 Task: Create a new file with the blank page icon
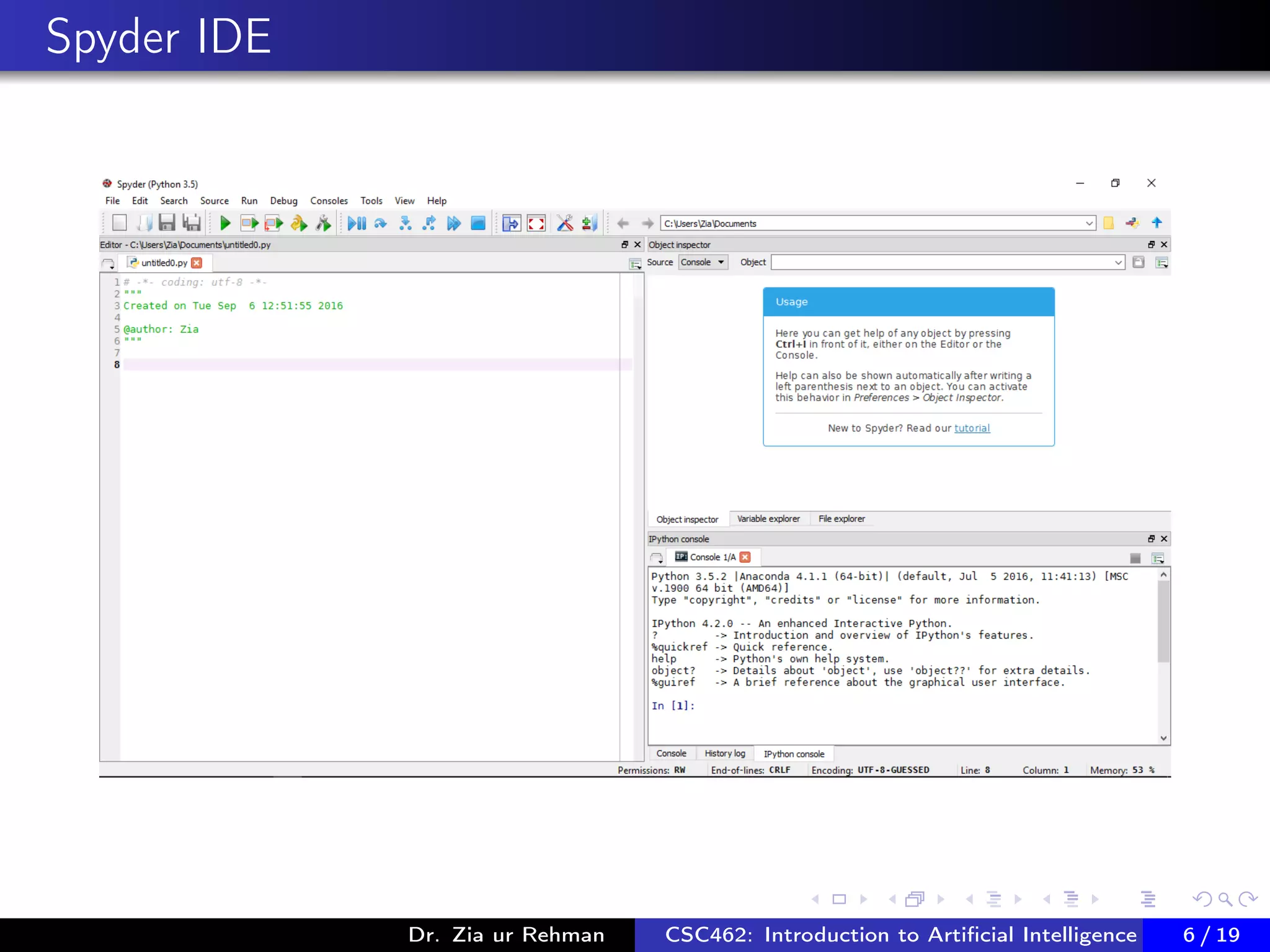tap(119, 223)
